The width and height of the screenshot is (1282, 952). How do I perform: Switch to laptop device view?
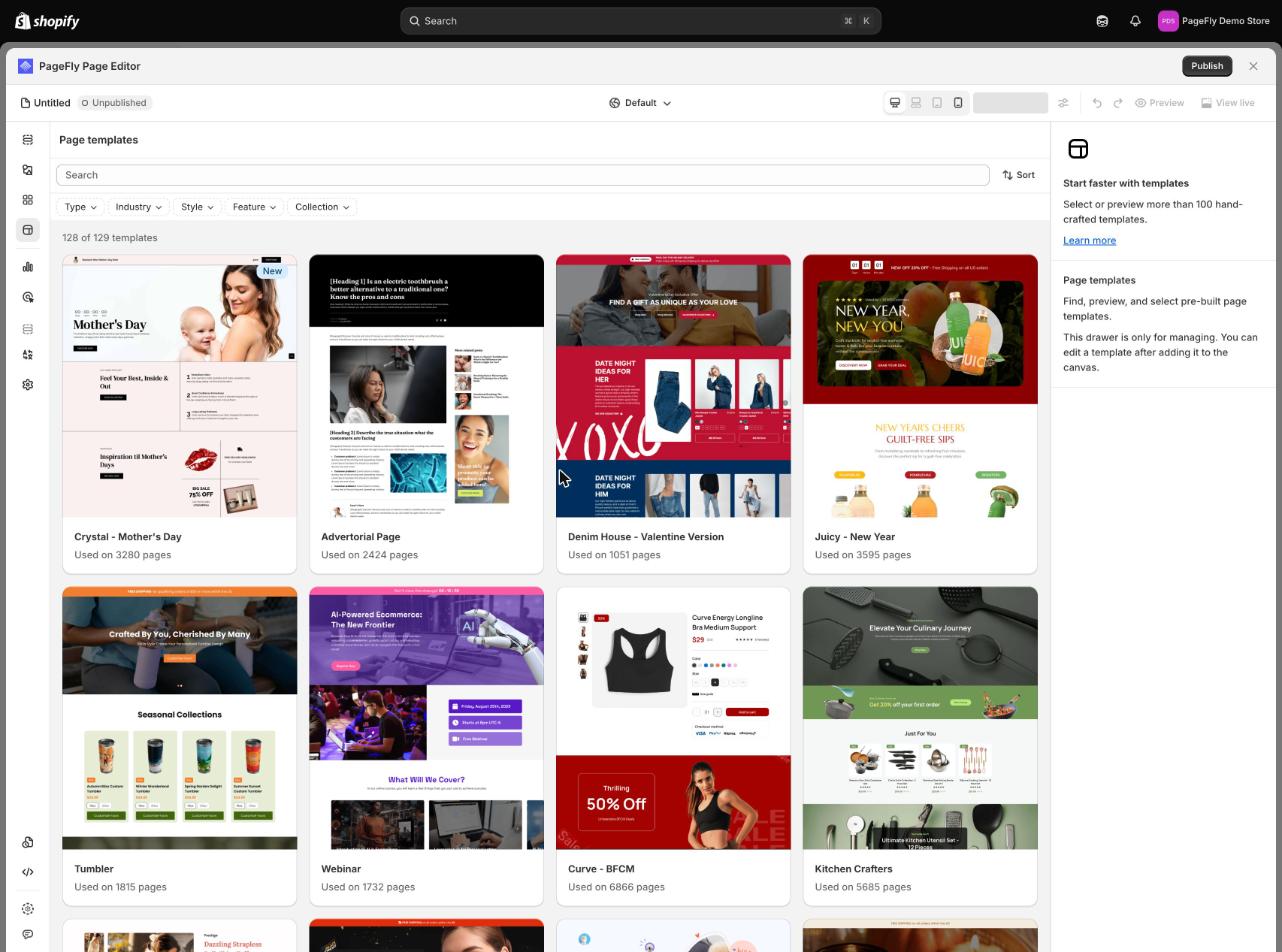click(x=916, y=103)
